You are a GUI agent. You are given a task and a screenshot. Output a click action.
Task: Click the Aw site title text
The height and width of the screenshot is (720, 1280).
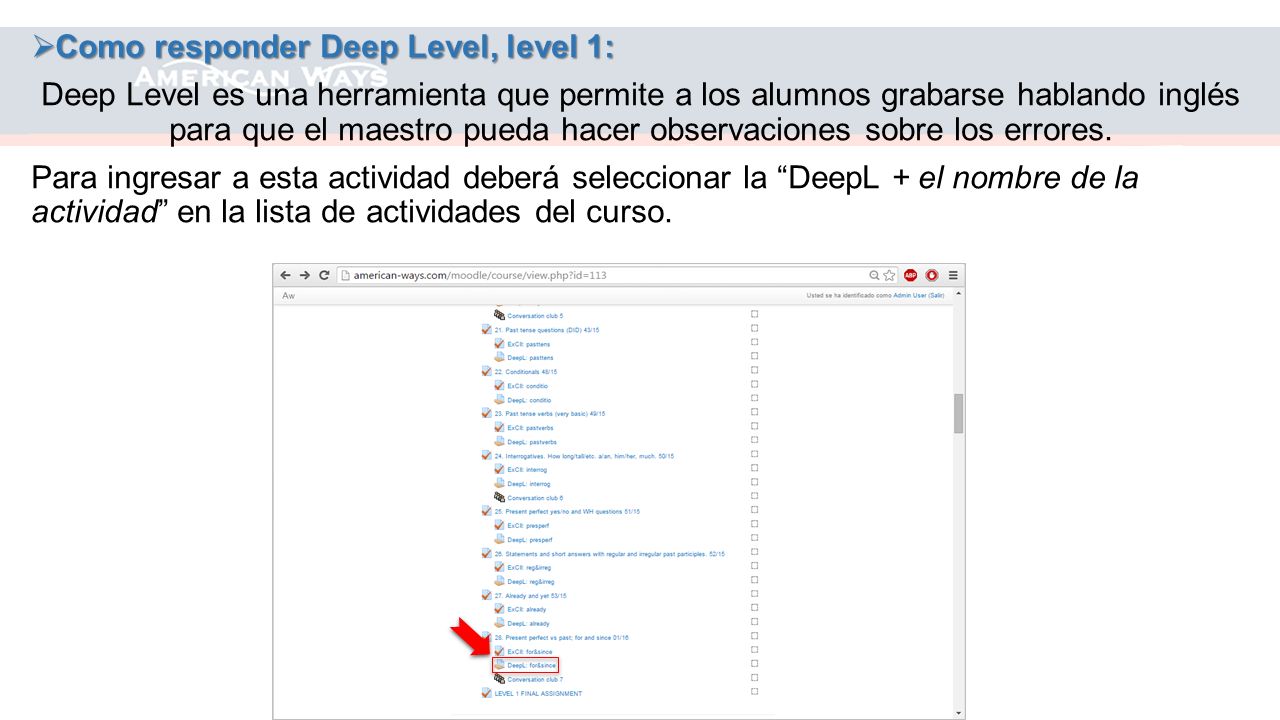[x=288, y=296]
